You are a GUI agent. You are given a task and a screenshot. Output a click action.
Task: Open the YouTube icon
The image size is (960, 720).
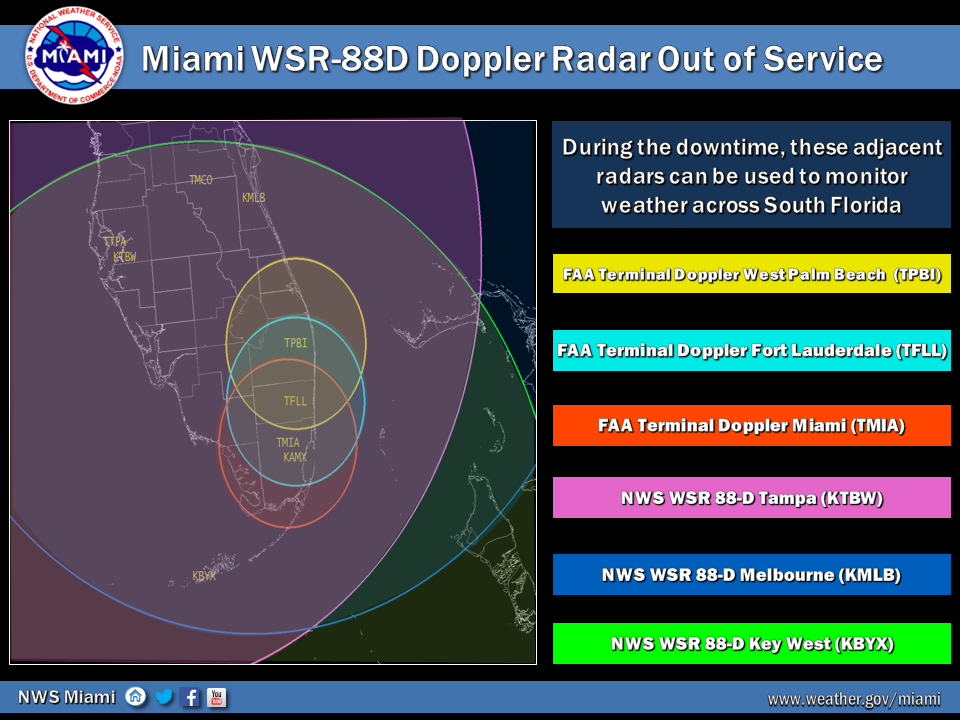pyautogui.click(x=217, y=697)
